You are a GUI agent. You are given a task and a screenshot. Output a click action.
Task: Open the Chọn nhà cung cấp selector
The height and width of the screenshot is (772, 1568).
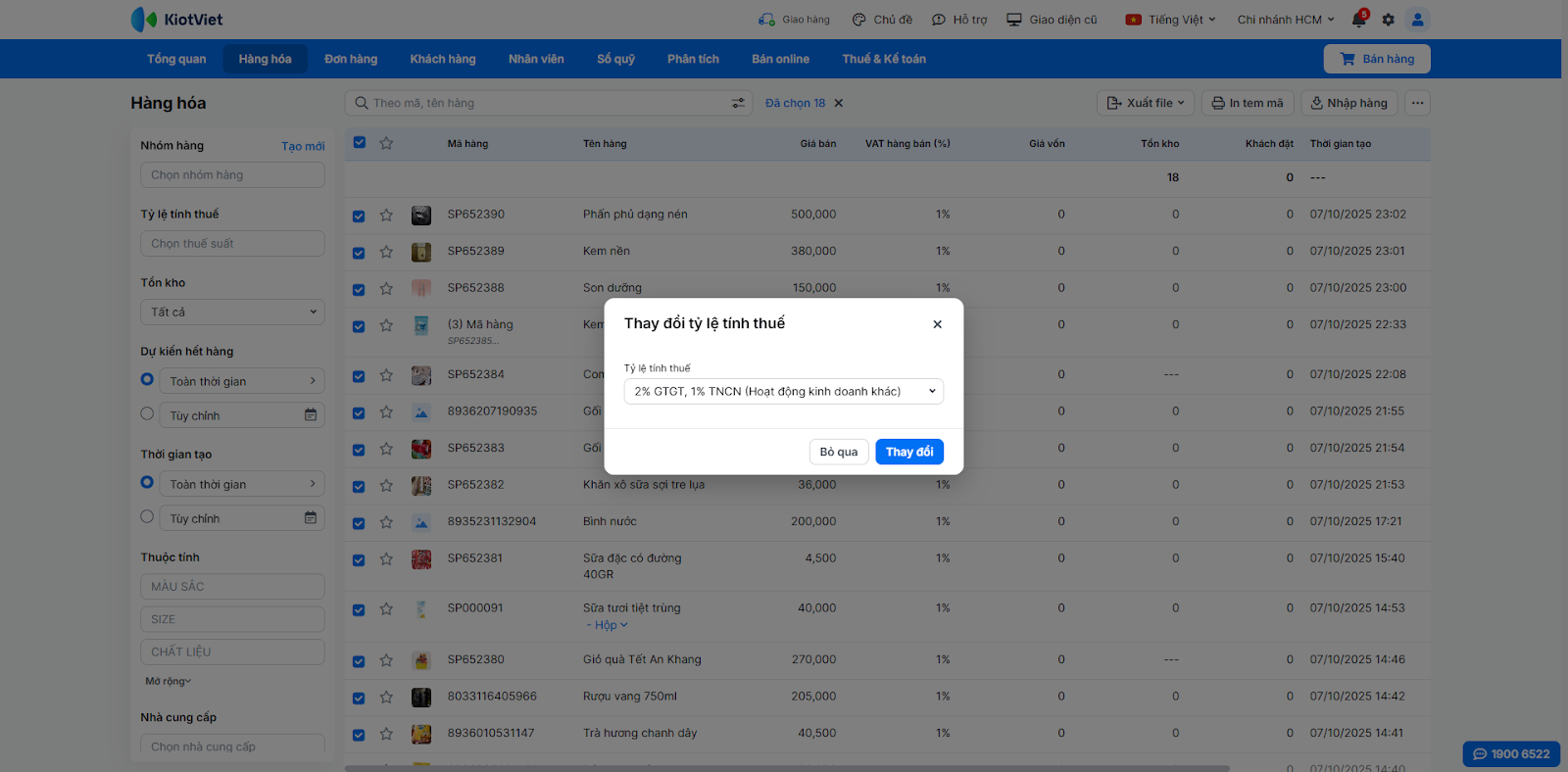(232, 747)
